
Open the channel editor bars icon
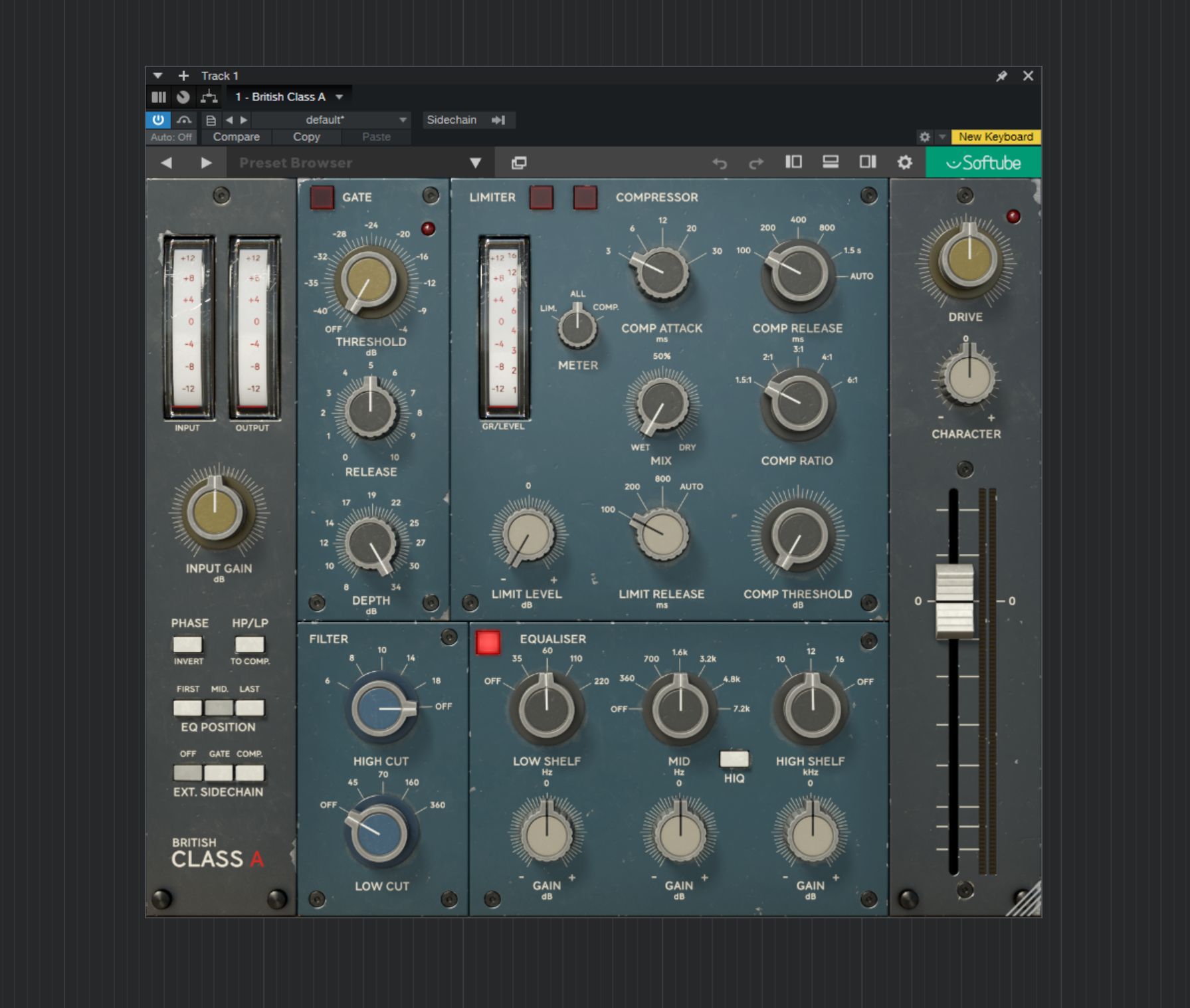click(159, 97)
